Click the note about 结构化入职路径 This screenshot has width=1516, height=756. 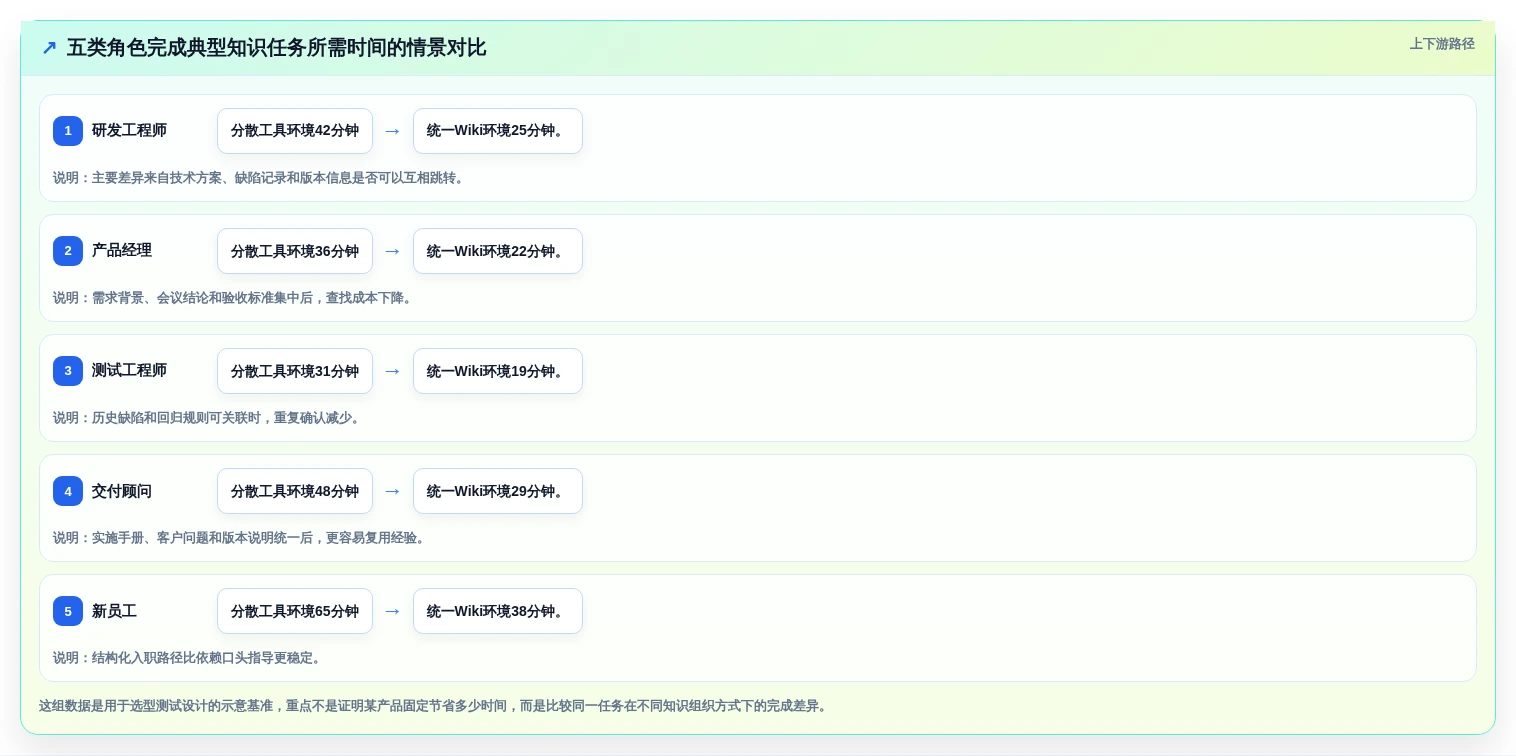[189, 658]
